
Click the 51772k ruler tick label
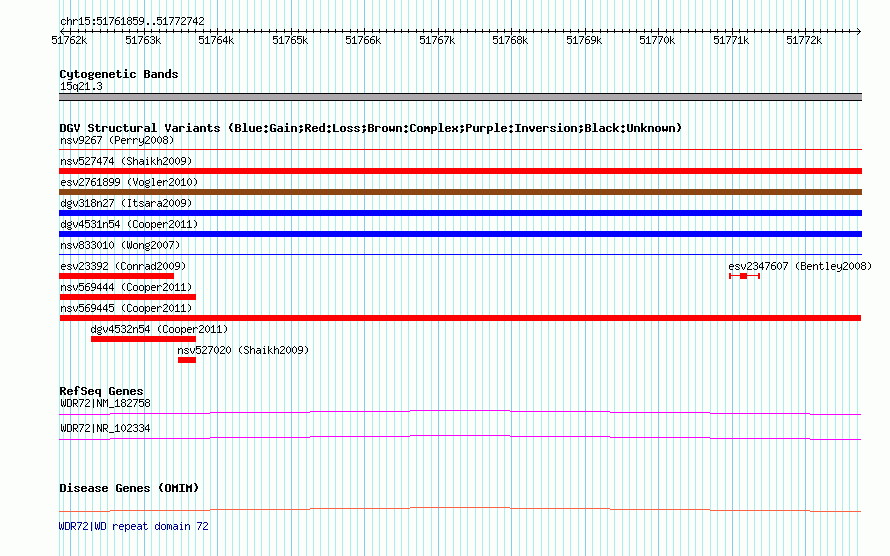(x=804, y=40)
